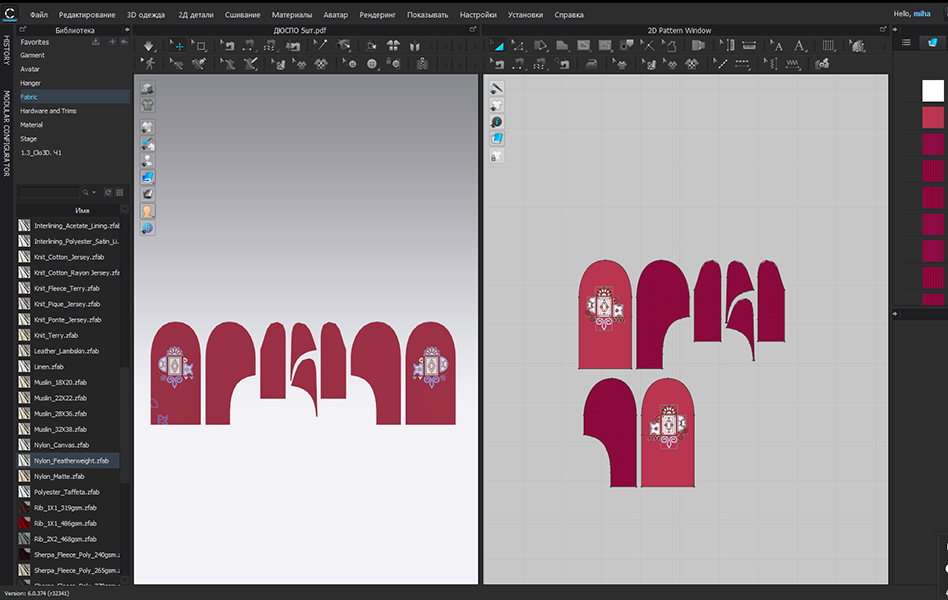The height and width of the screenshot is (600, 948).
Task: Open the Сшивание menu
Action: tap(242, 15)
